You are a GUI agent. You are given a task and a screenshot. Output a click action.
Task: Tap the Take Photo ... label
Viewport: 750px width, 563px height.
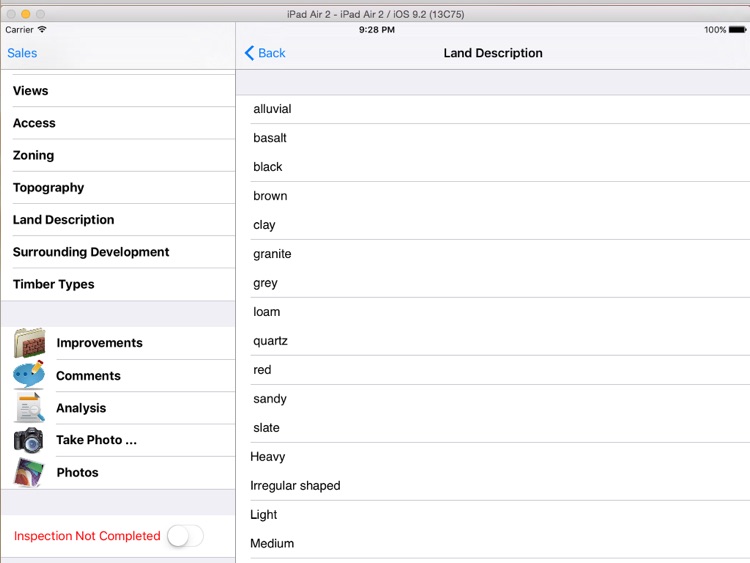pyautogui.click(x=97, y=440)
